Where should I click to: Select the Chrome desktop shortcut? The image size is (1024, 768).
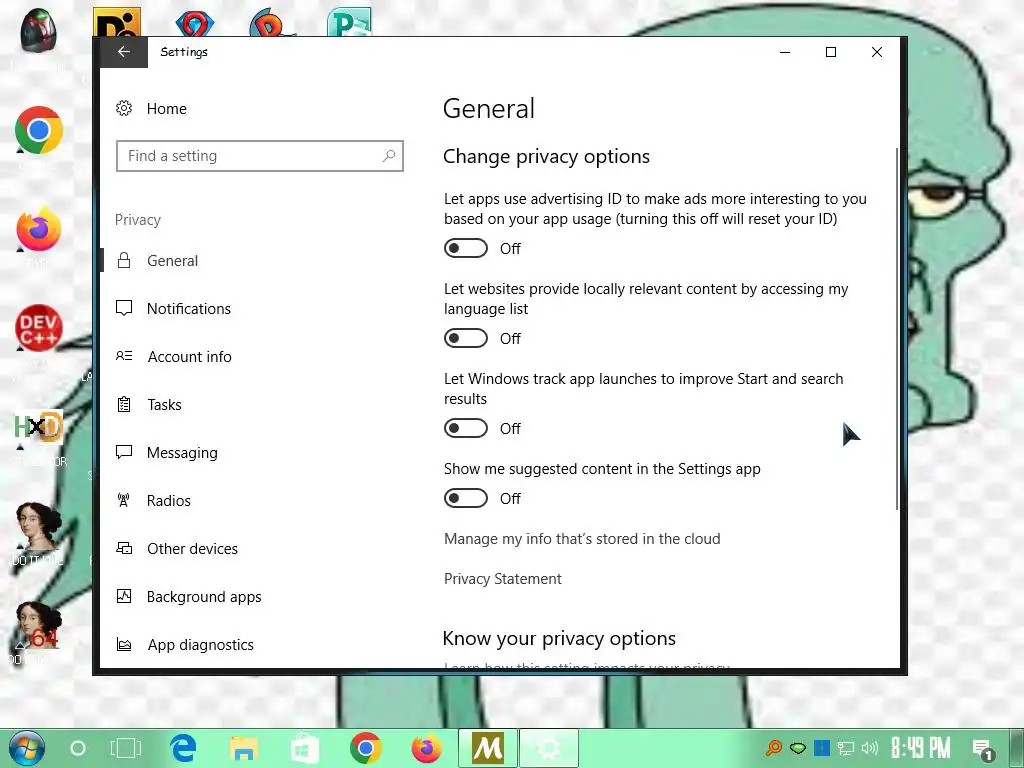[39, 130]
